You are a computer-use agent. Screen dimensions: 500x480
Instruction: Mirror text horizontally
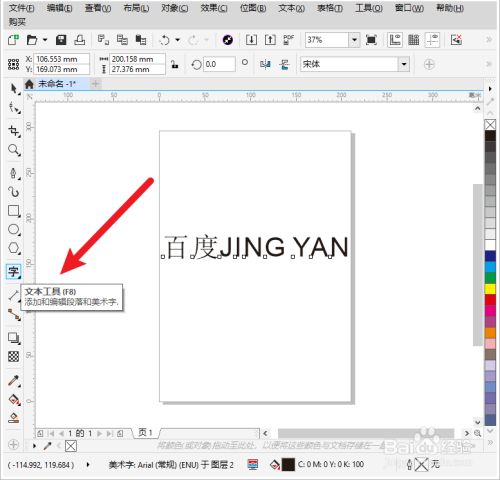coord(265,64)
